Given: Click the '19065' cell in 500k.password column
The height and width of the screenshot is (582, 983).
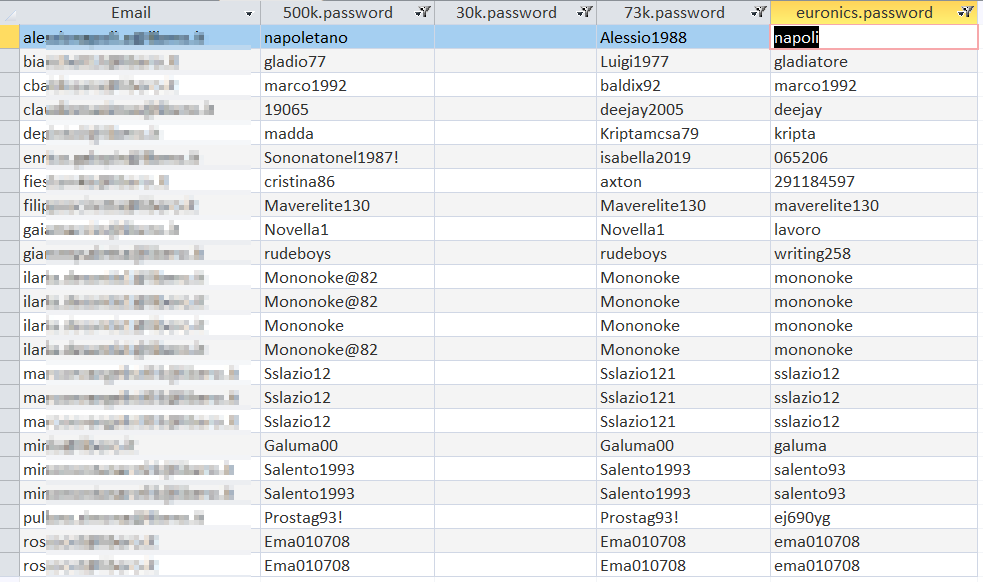Looking at the screenshot, I should pos(346,110).
